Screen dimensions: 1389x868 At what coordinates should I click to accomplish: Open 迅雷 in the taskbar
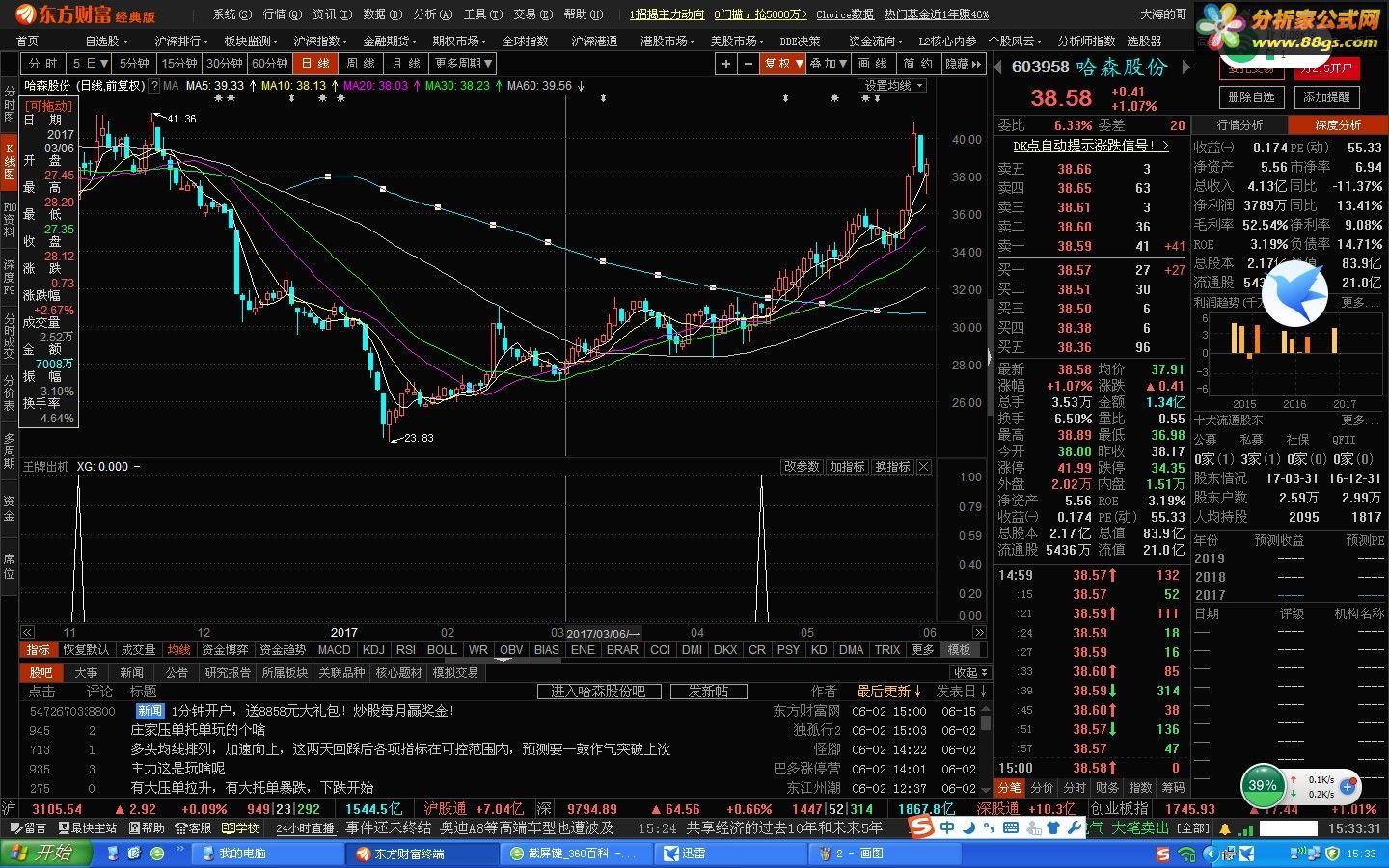(x=728, y=854)
